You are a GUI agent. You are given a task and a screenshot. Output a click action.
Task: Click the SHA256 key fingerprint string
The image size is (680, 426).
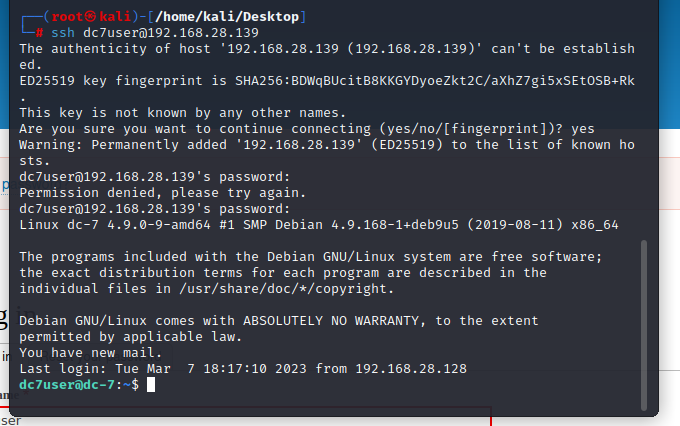coord(435,81)
